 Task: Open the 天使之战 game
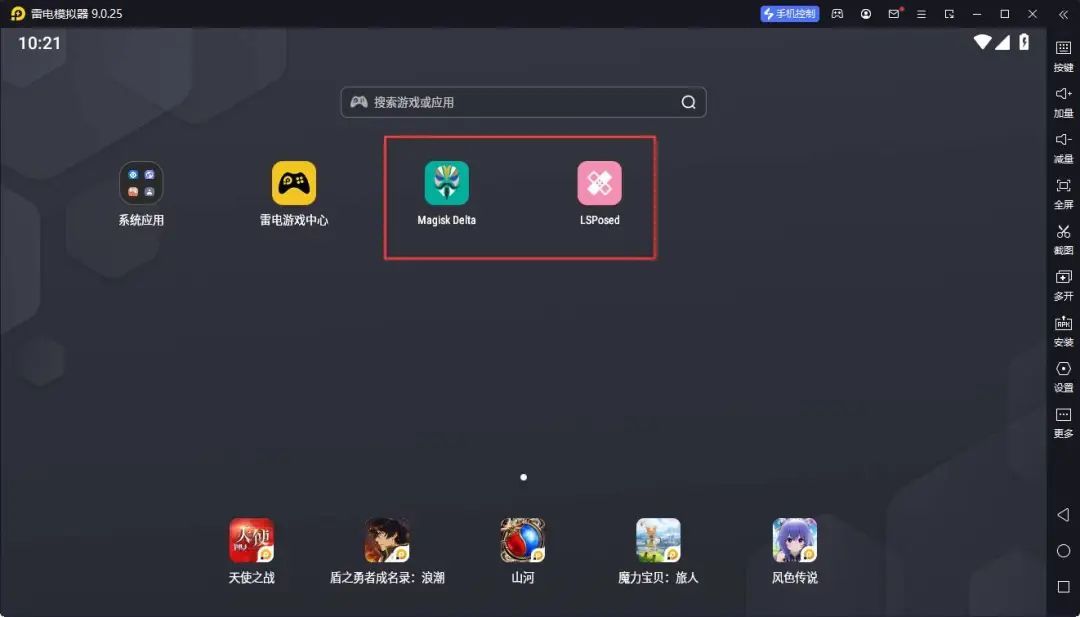tap(251, 540)
